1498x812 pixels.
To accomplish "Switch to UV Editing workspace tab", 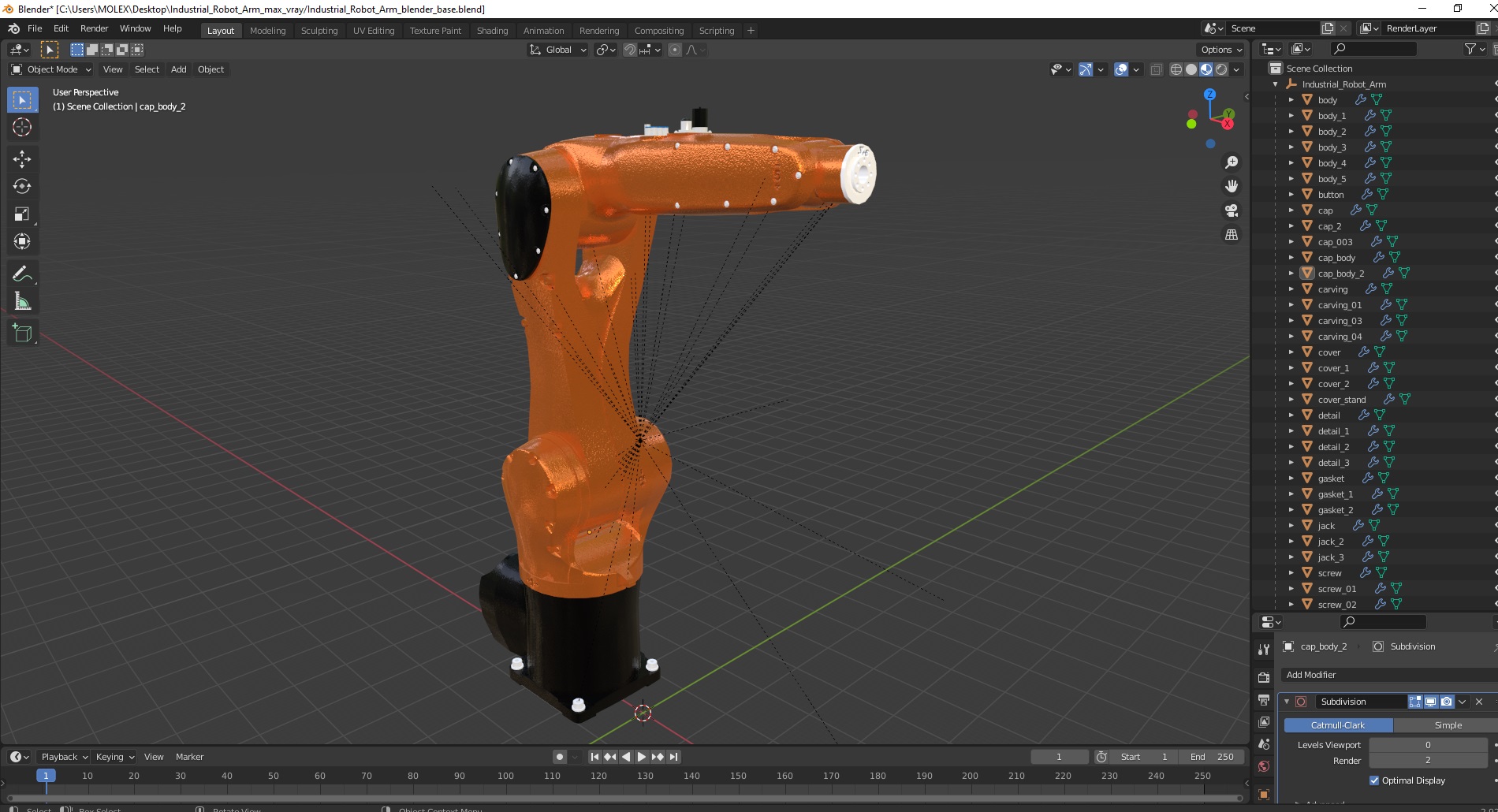I will click(374, 31).
